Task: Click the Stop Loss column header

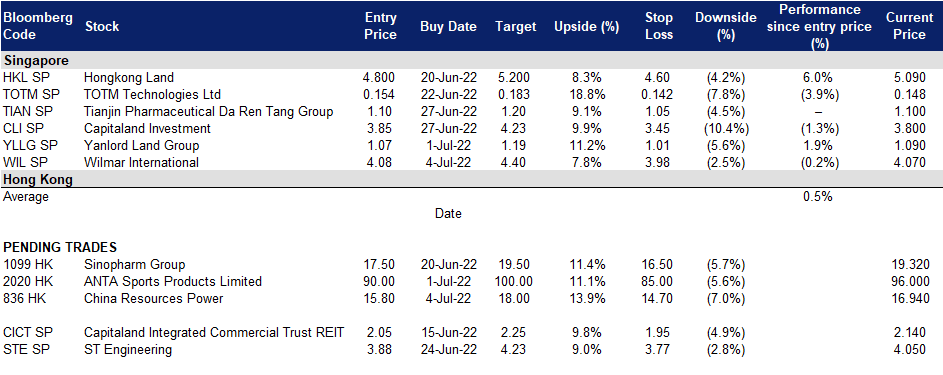Action: (659, 26)
